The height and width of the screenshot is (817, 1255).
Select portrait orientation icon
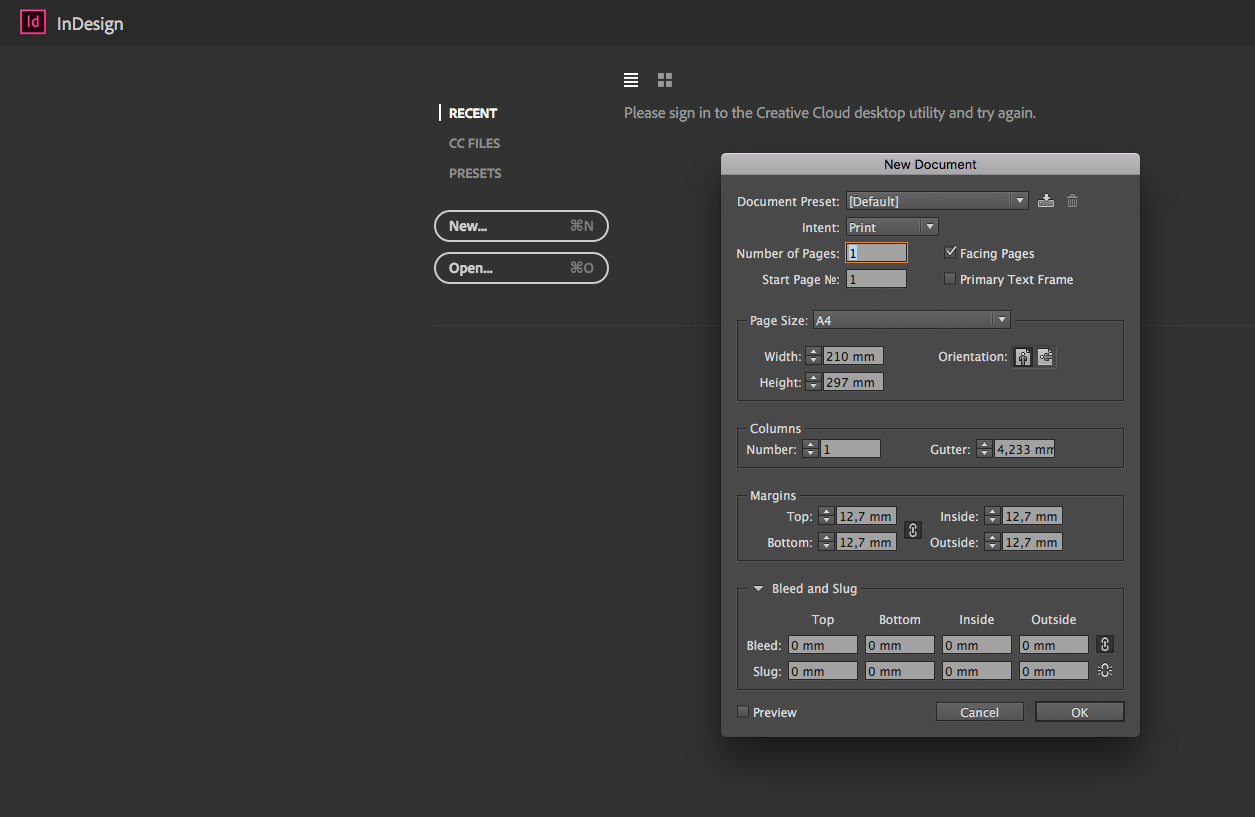click(x=1022, y=357)
